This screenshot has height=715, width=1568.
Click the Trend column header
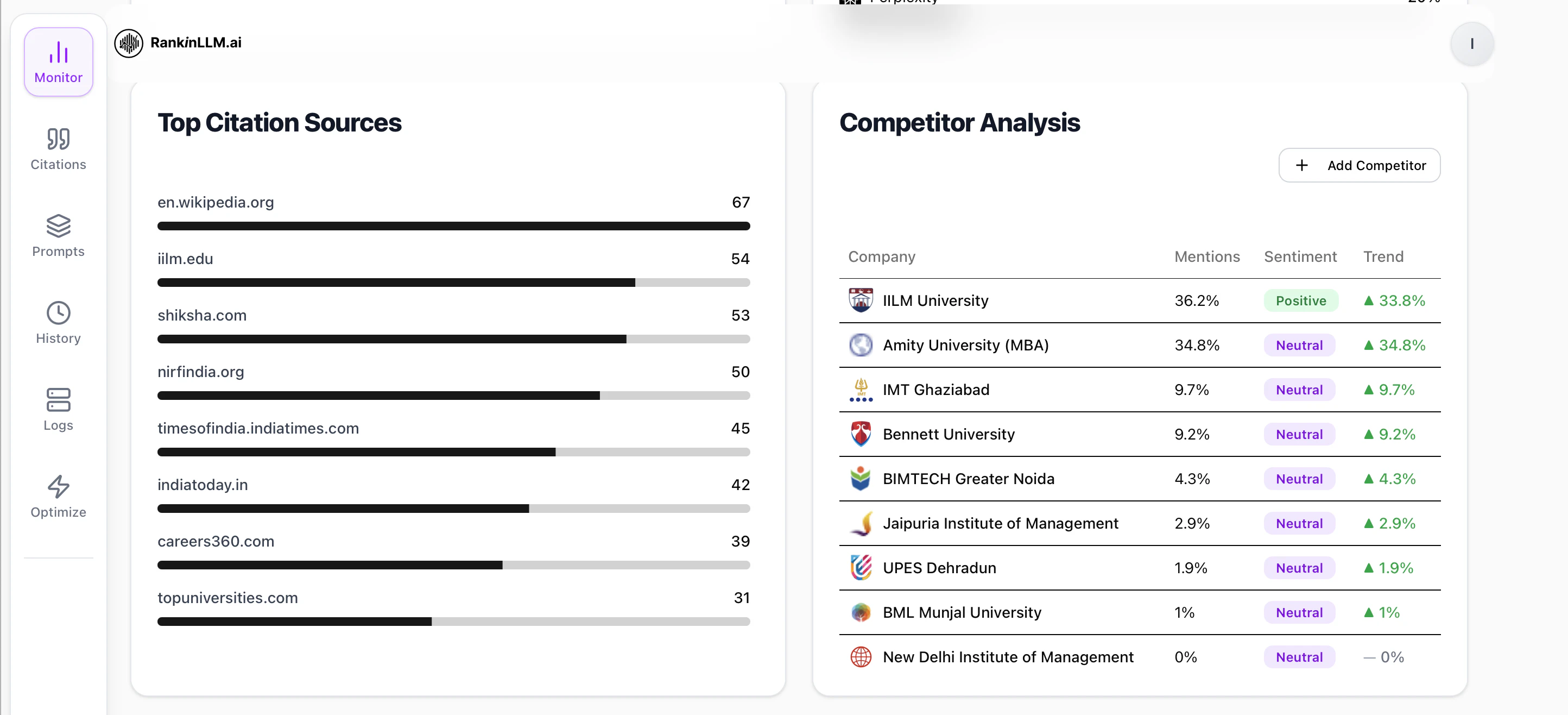pos(1382,257)
